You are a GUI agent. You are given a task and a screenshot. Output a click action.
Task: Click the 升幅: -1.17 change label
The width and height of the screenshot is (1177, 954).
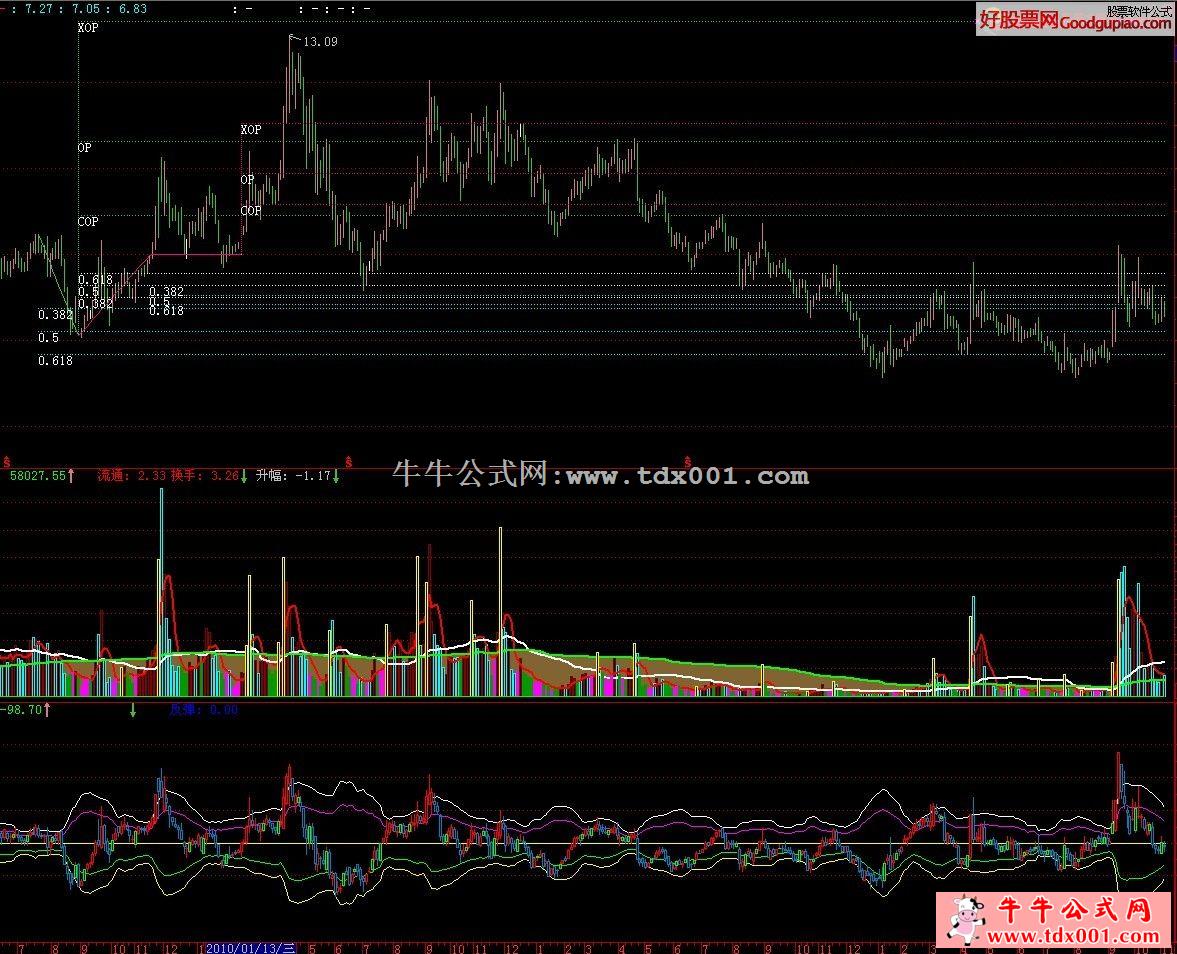click(293, 477)
